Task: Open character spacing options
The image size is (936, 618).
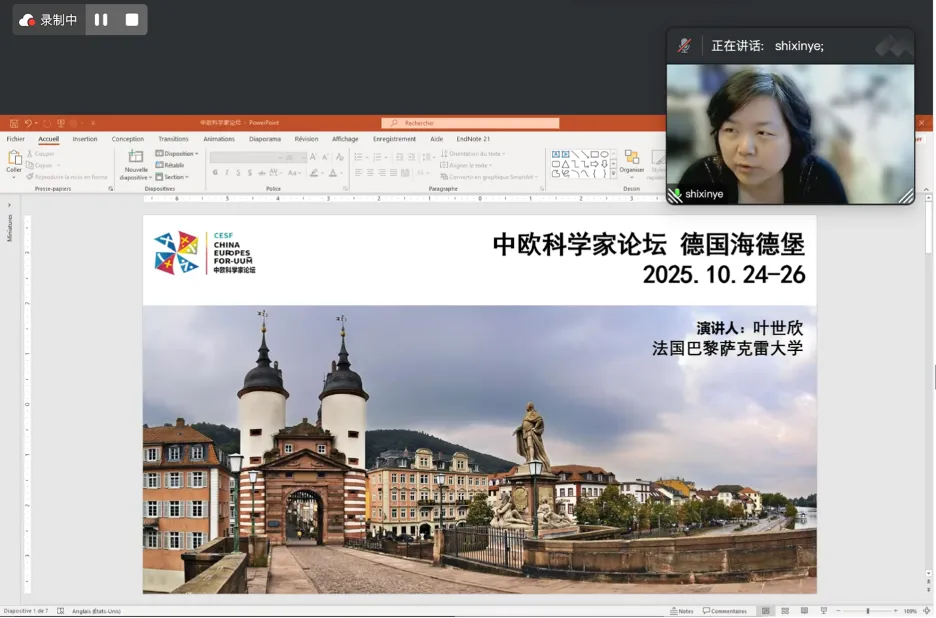Action: (275, 173)
